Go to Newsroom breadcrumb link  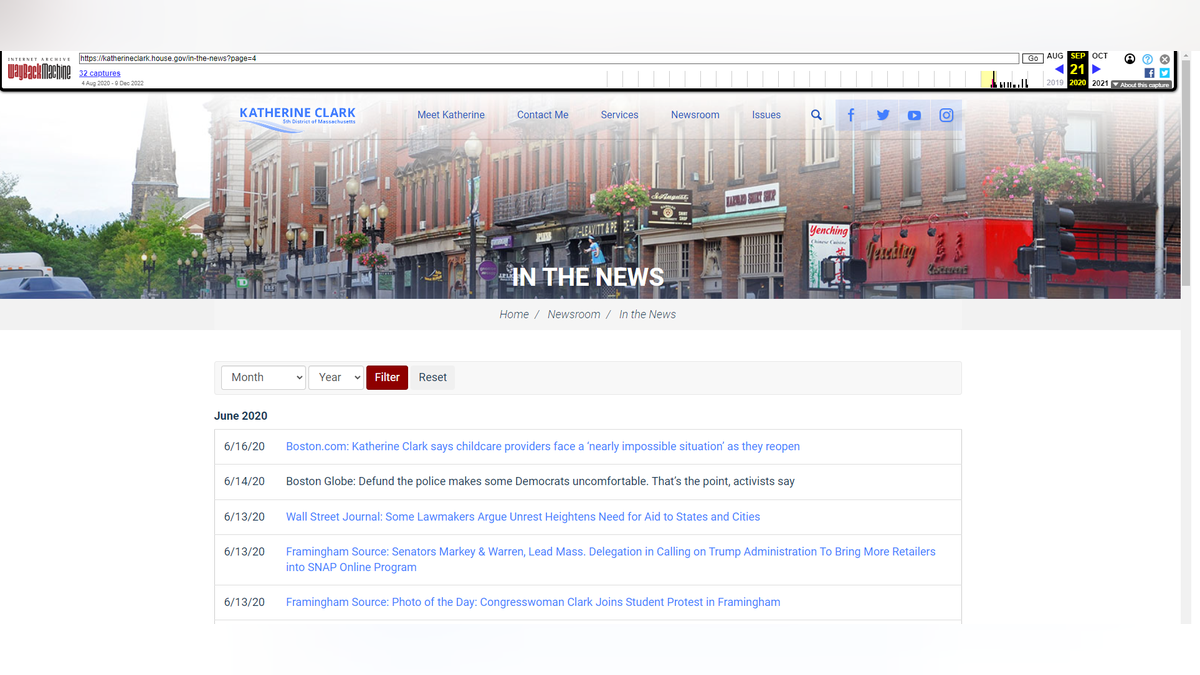[574, 314]
